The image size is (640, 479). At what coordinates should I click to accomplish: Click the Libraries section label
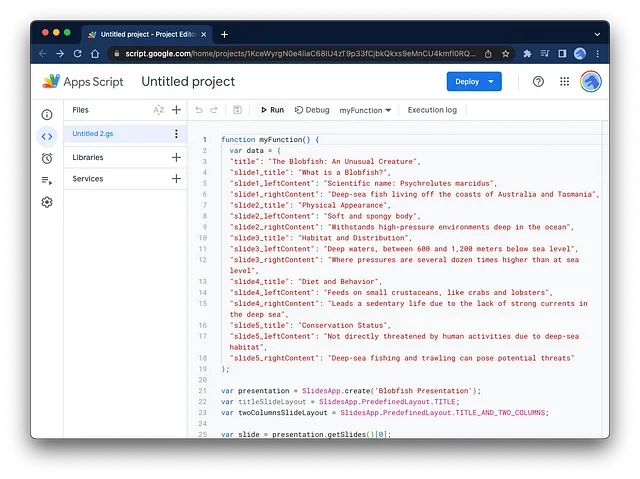[x=88, y=157]
